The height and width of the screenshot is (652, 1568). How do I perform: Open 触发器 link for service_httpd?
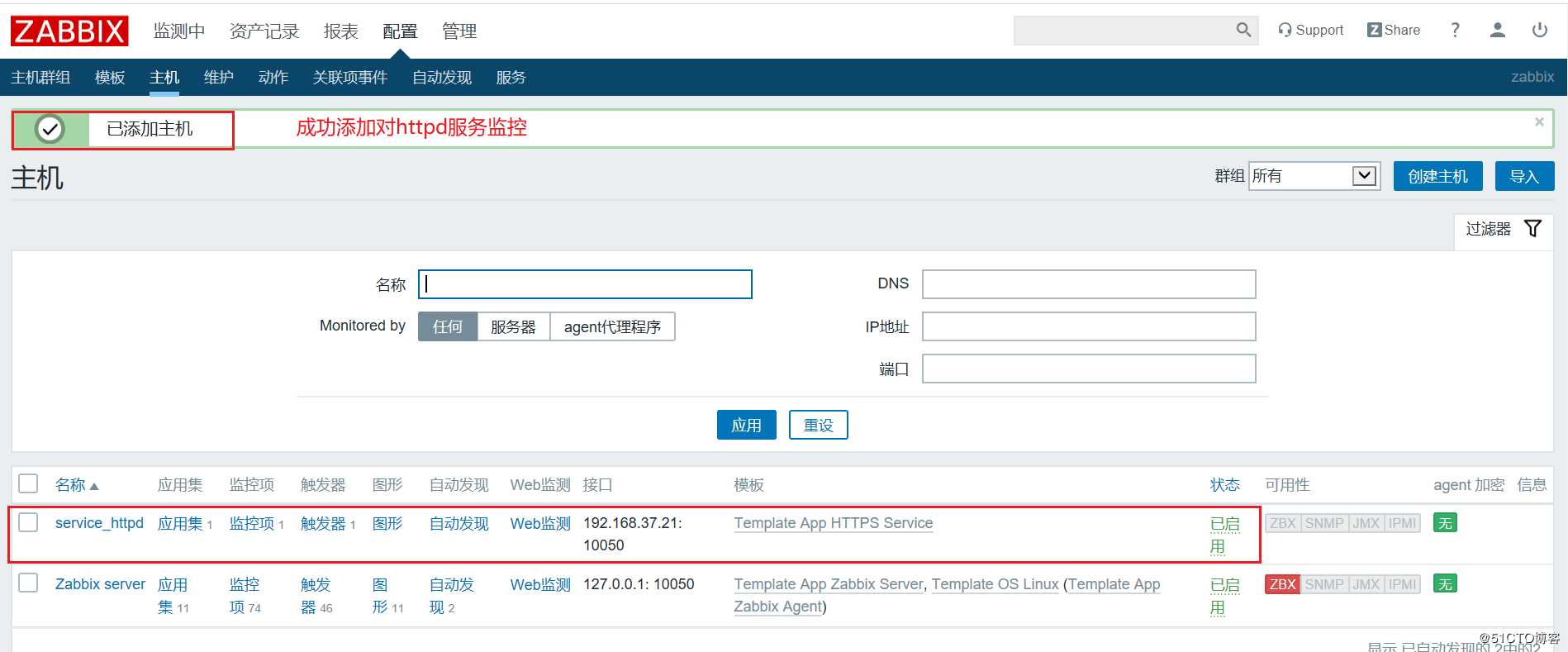[323, 523]
